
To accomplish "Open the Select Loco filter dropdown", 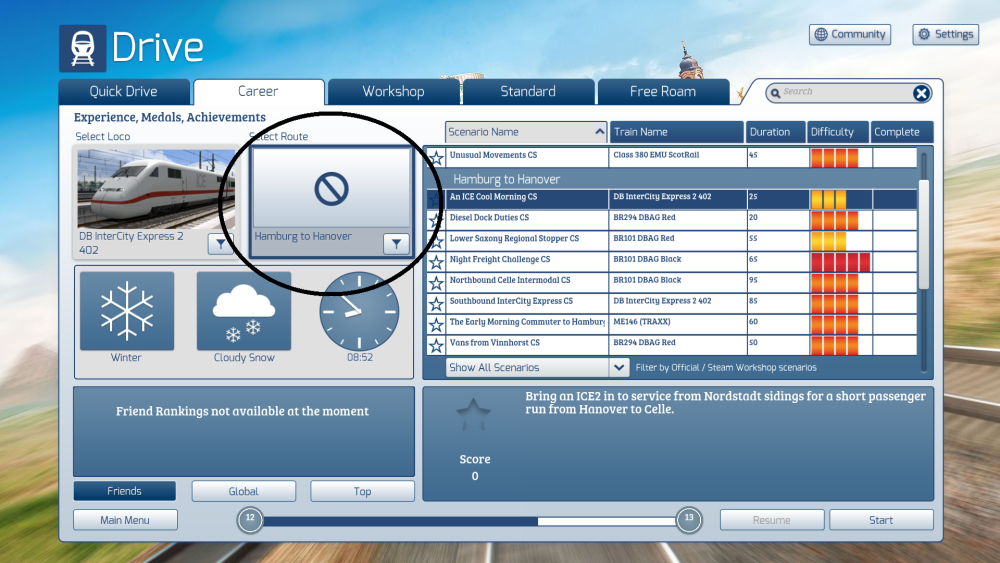I will (x=221, y=244).
